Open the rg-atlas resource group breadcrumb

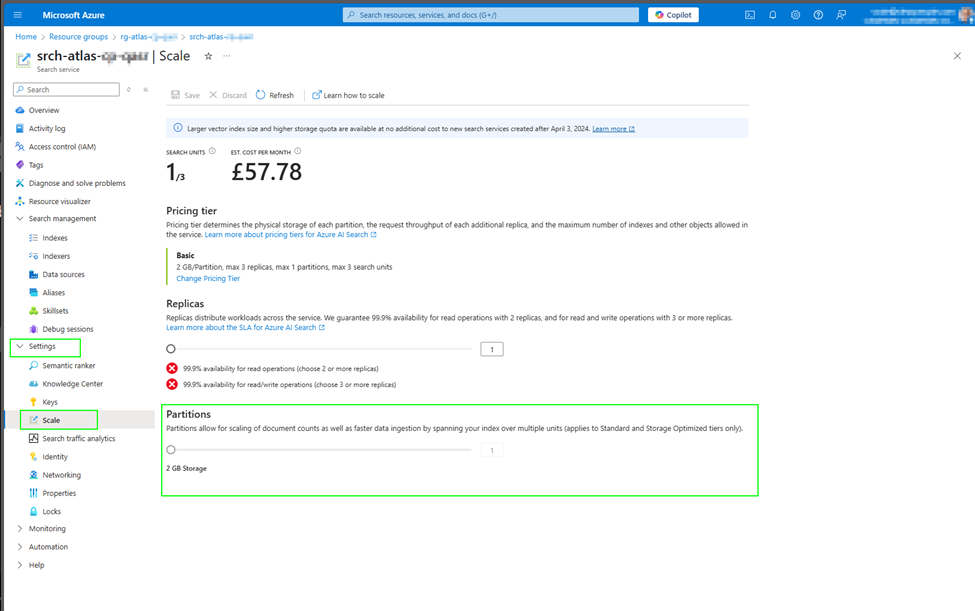pyautogui.click(x=149, y=37)
